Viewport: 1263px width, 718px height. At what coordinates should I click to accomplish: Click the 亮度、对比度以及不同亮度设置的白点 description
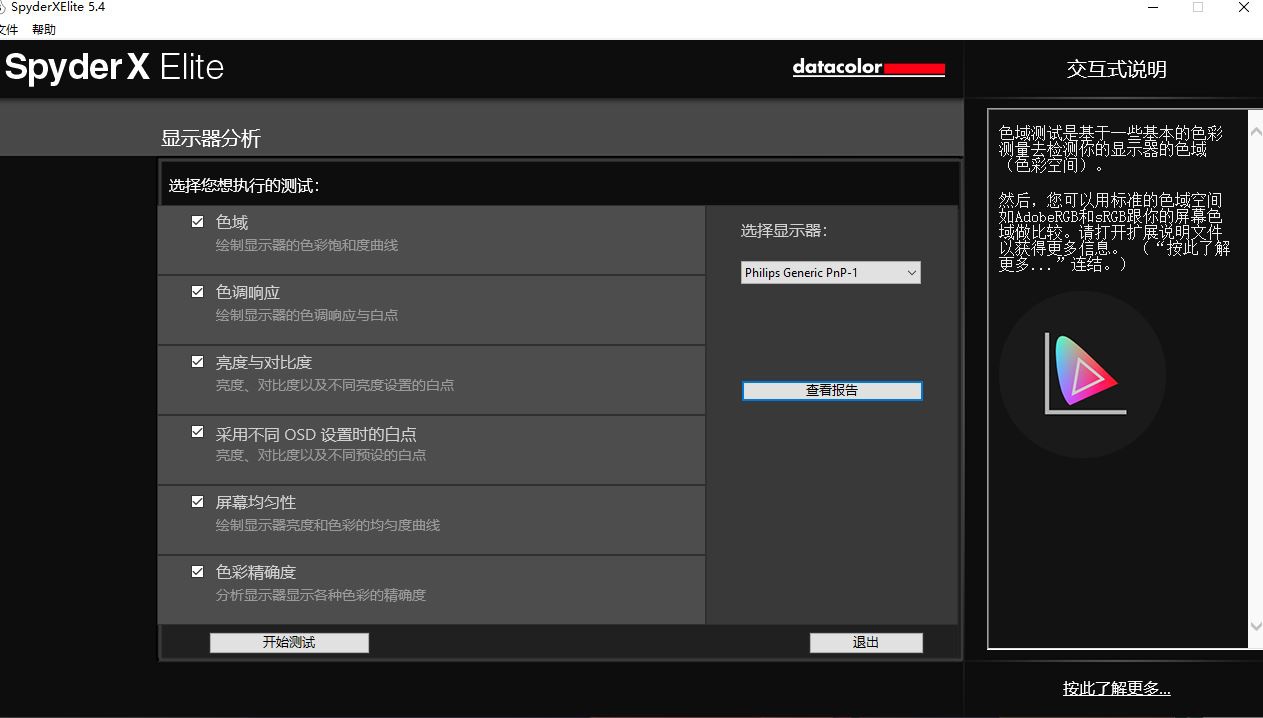pos(335,385)
